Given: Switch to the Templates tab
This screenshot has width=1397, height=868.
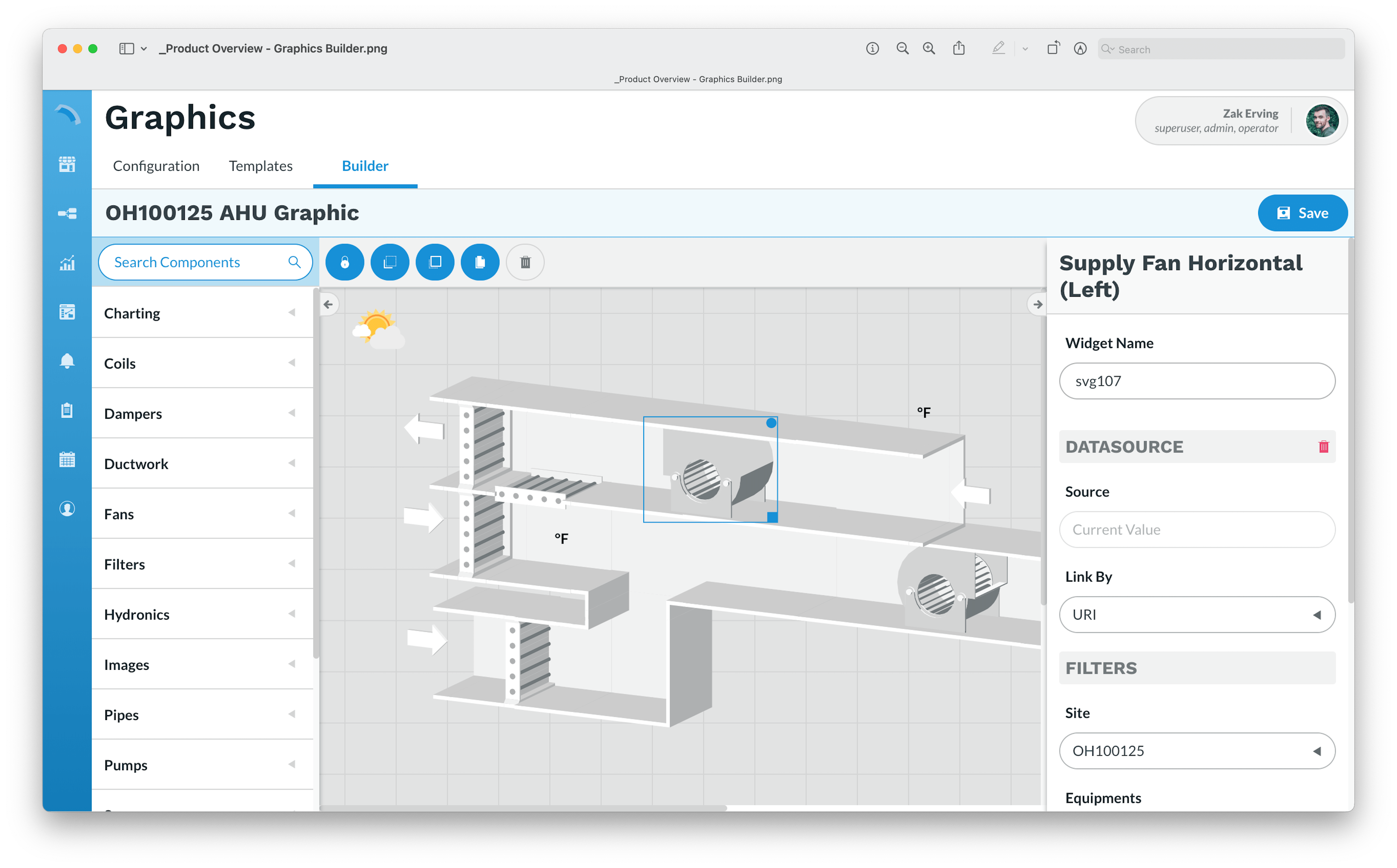Looking at the screenshot, I should 261,166.
